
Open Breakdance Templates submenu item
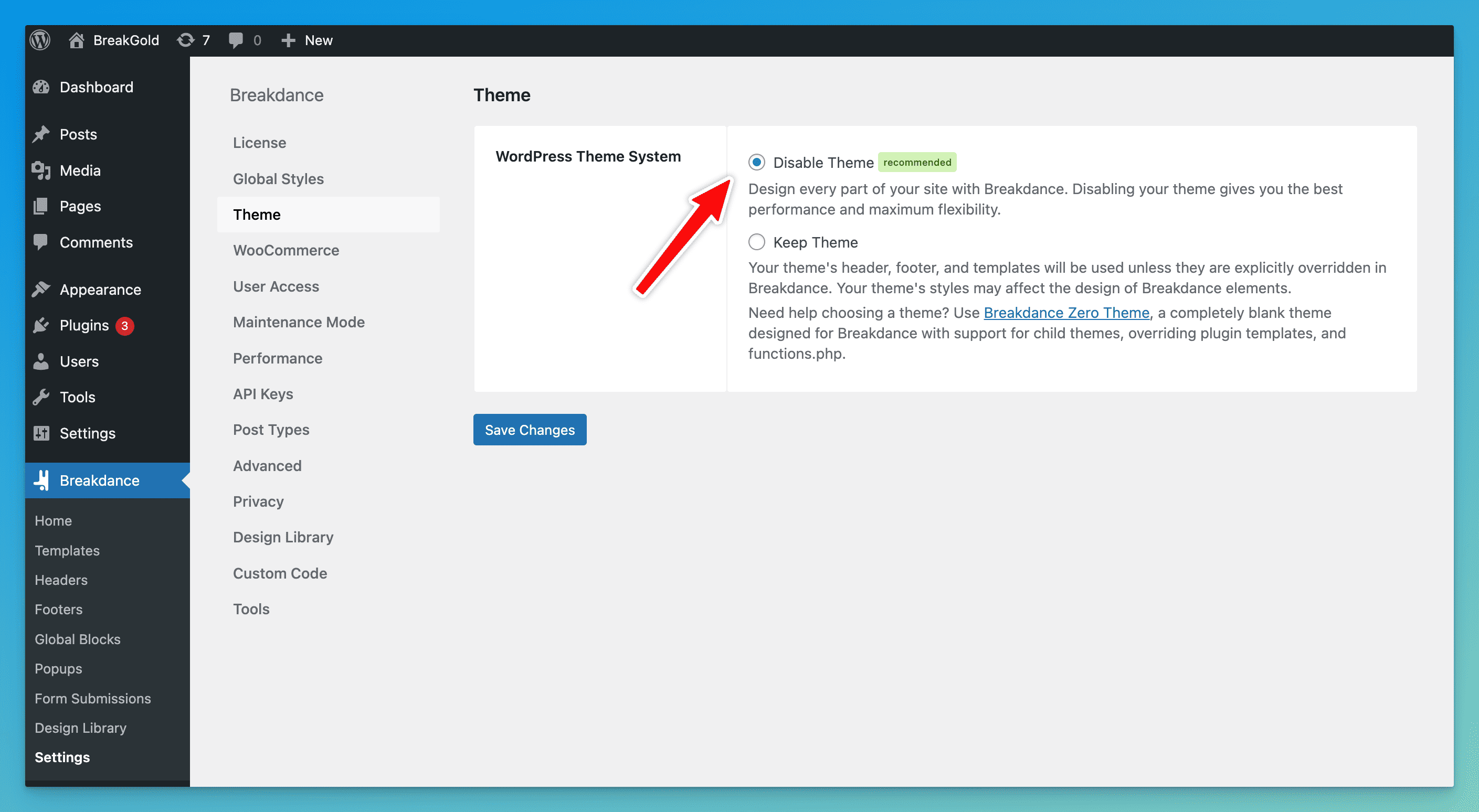point(67,550)
